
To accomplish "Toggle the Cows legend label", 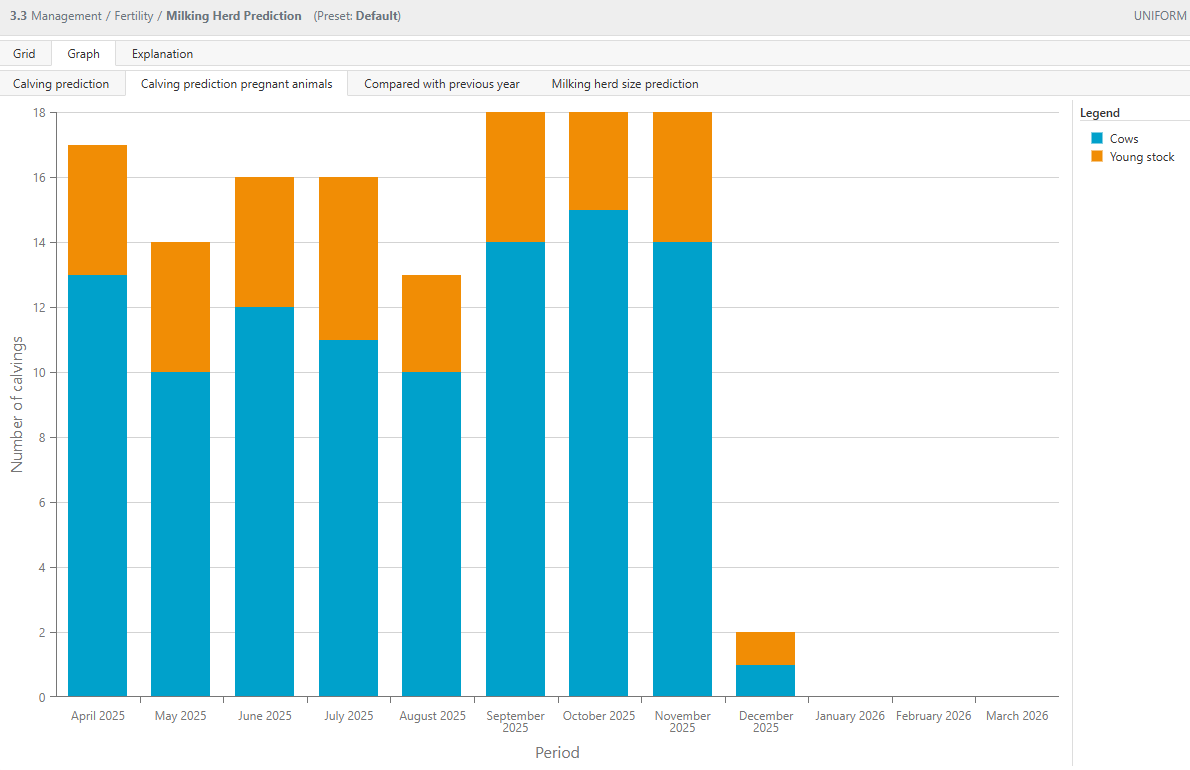I will (x=1124, y=139).
